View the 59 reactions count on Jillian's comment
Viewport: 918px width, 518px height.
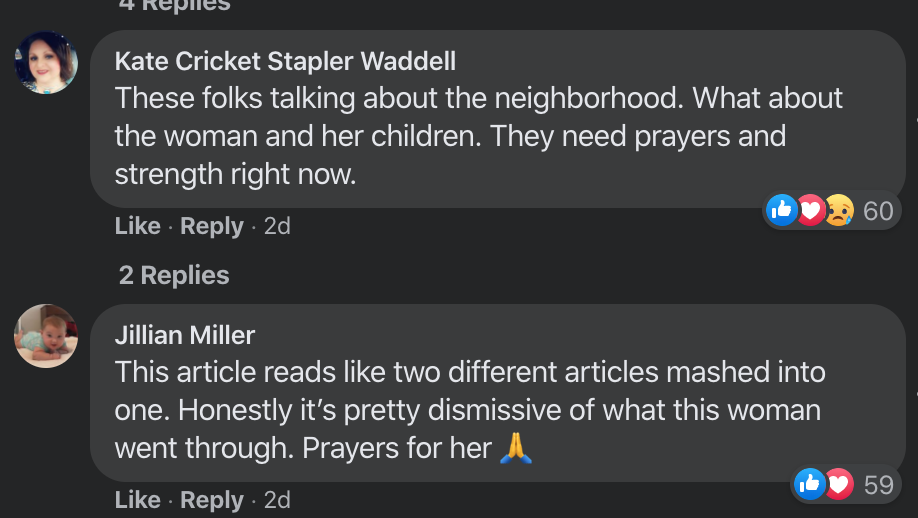pos(879,485)
